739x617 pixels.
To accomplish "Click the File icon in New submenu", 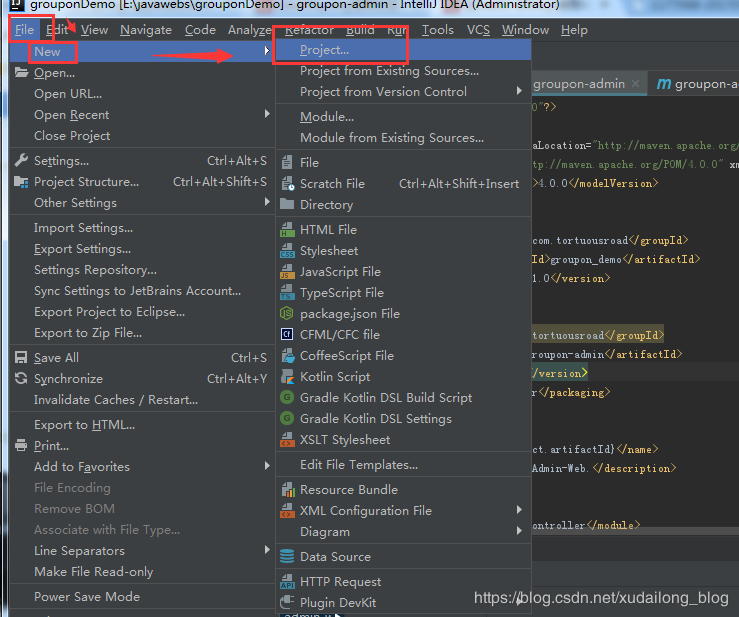I will click(287, 163).
